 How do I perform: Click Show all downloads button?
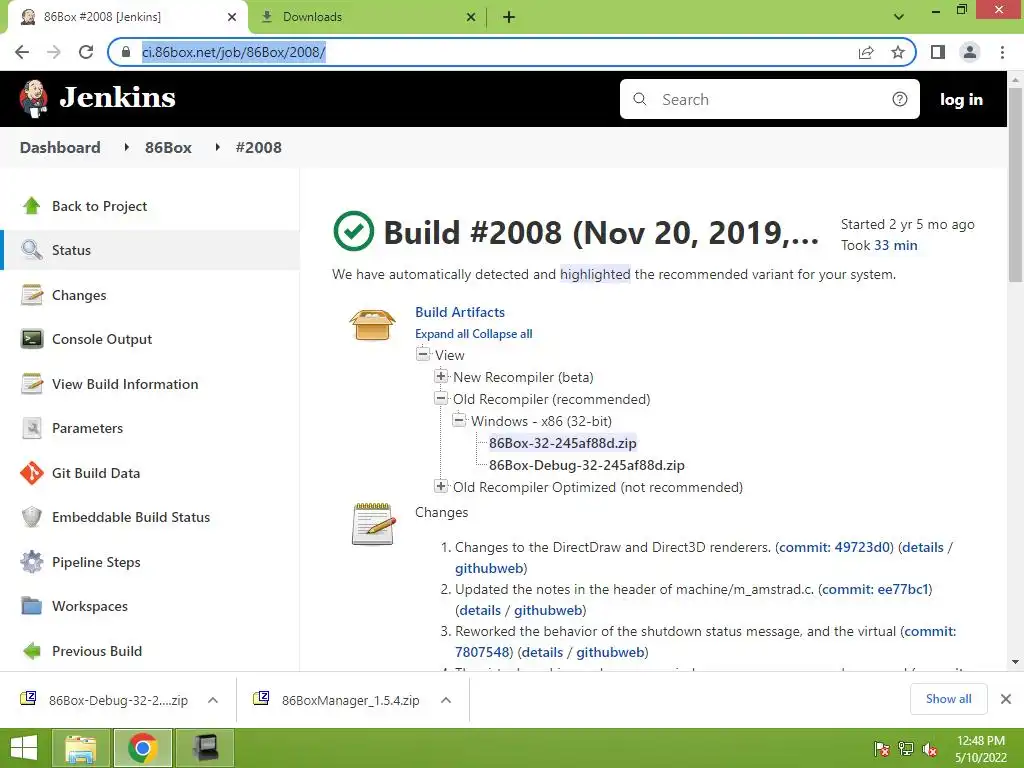point(948,699)
